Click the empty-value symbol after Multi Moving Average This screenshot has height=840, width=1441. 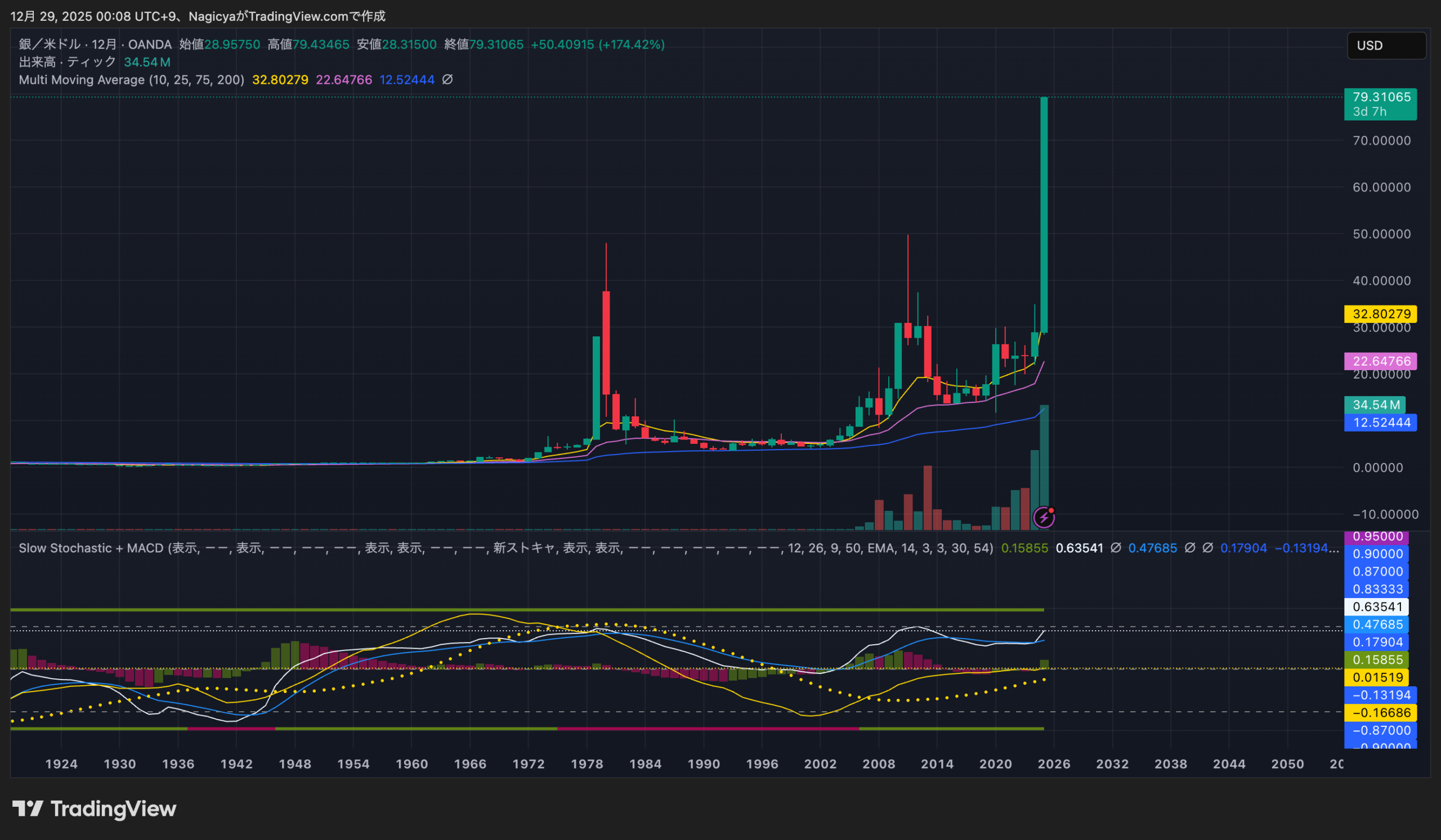tap(447, 79)
